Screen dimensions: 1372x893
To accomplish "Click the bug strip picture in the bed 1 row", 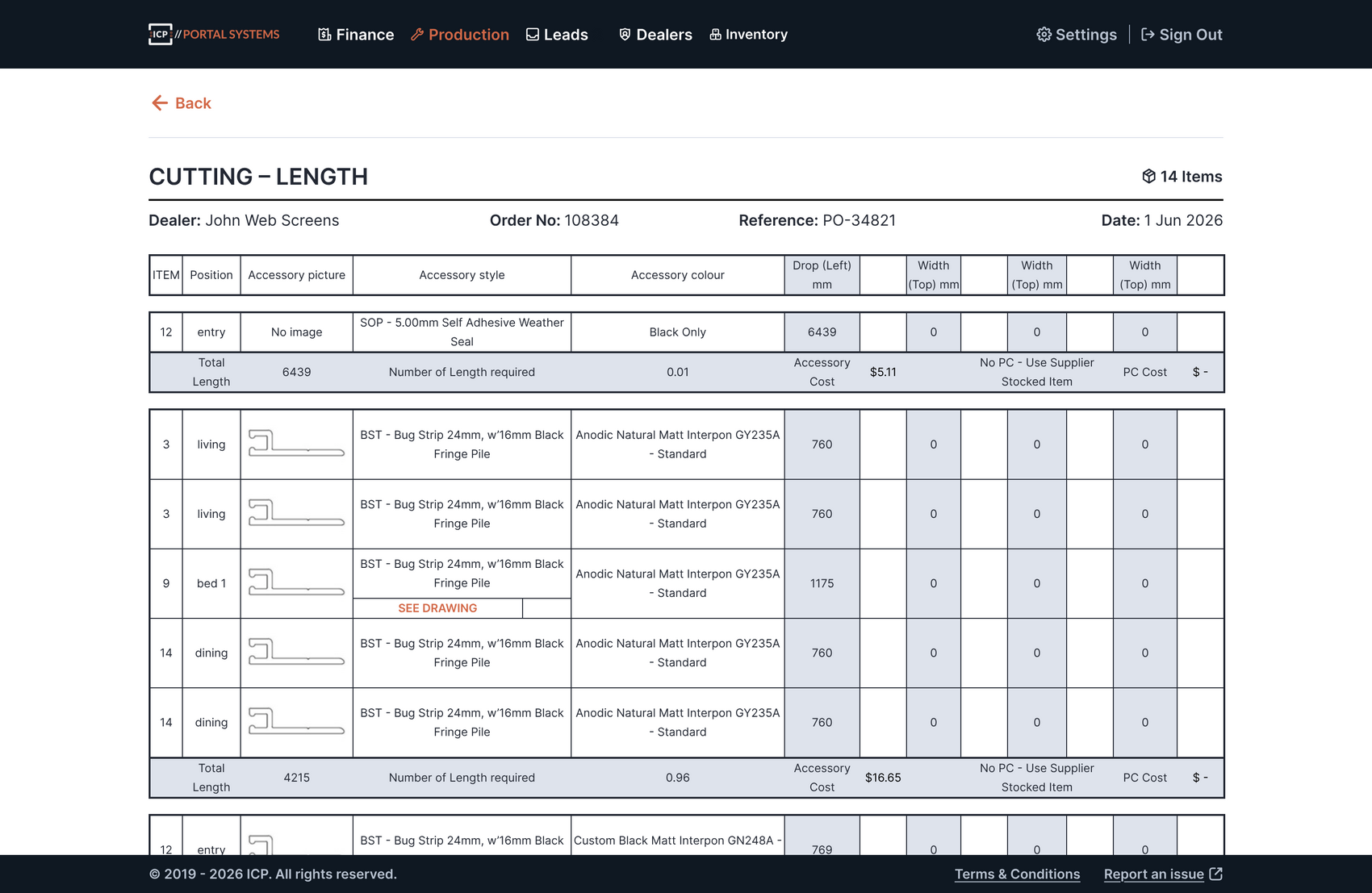I will pyautogui.click(x=296, y=583).
